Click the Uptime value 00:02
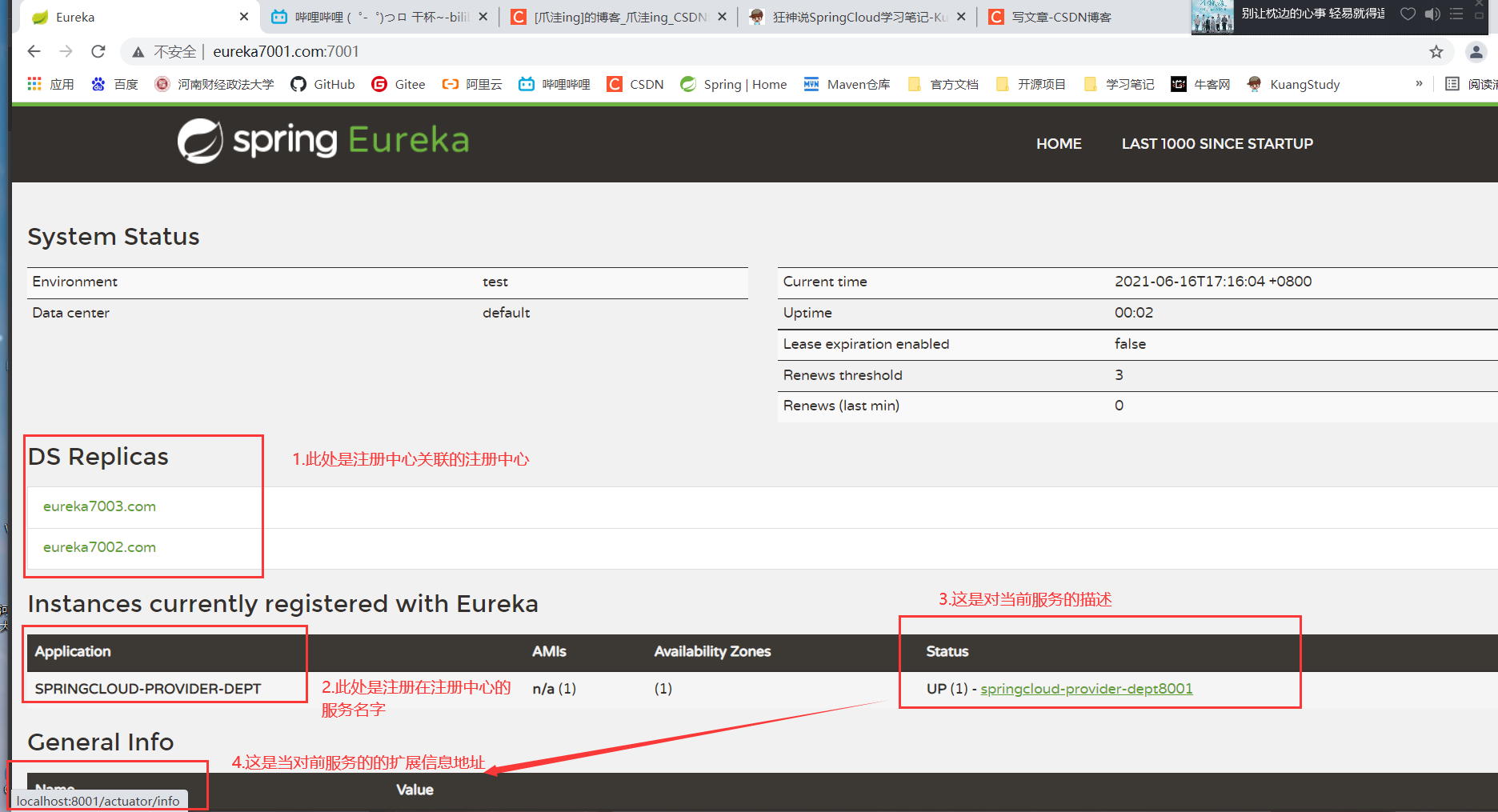The image size is (1498, 812). tap(1134, 313)
